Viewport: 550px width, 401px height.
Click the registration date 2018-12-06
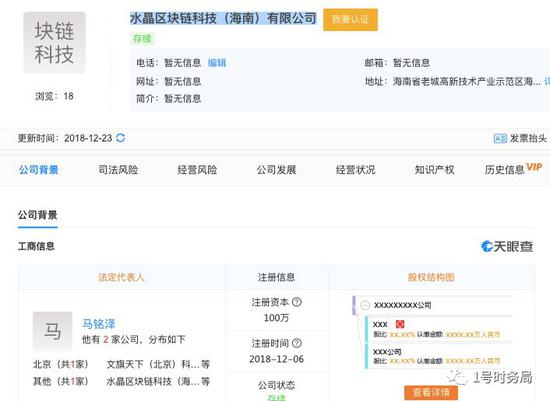276,359
